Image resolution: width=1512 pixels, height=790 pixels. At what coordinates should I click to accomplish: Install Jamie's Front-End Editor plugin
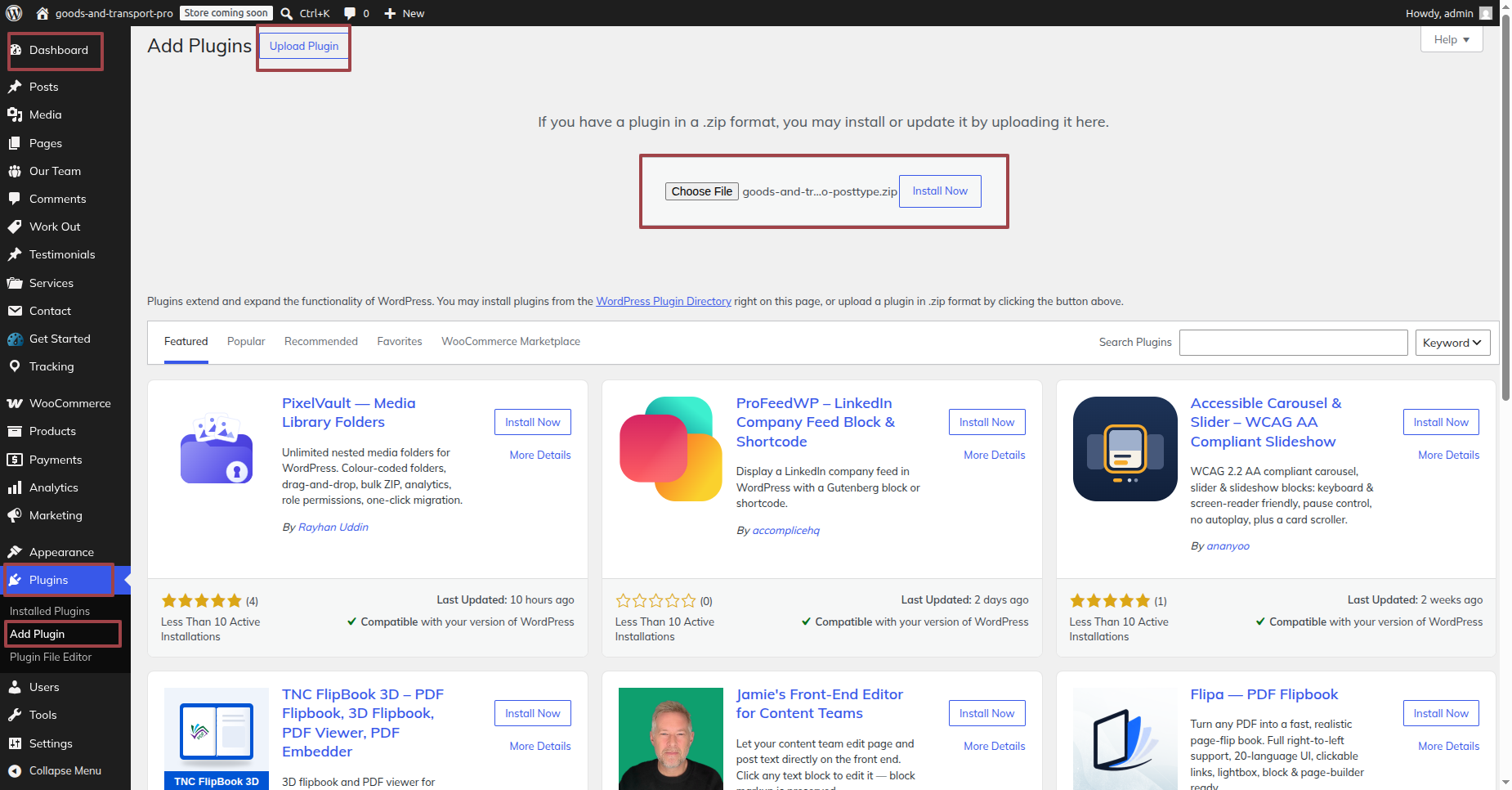point(987,713)
